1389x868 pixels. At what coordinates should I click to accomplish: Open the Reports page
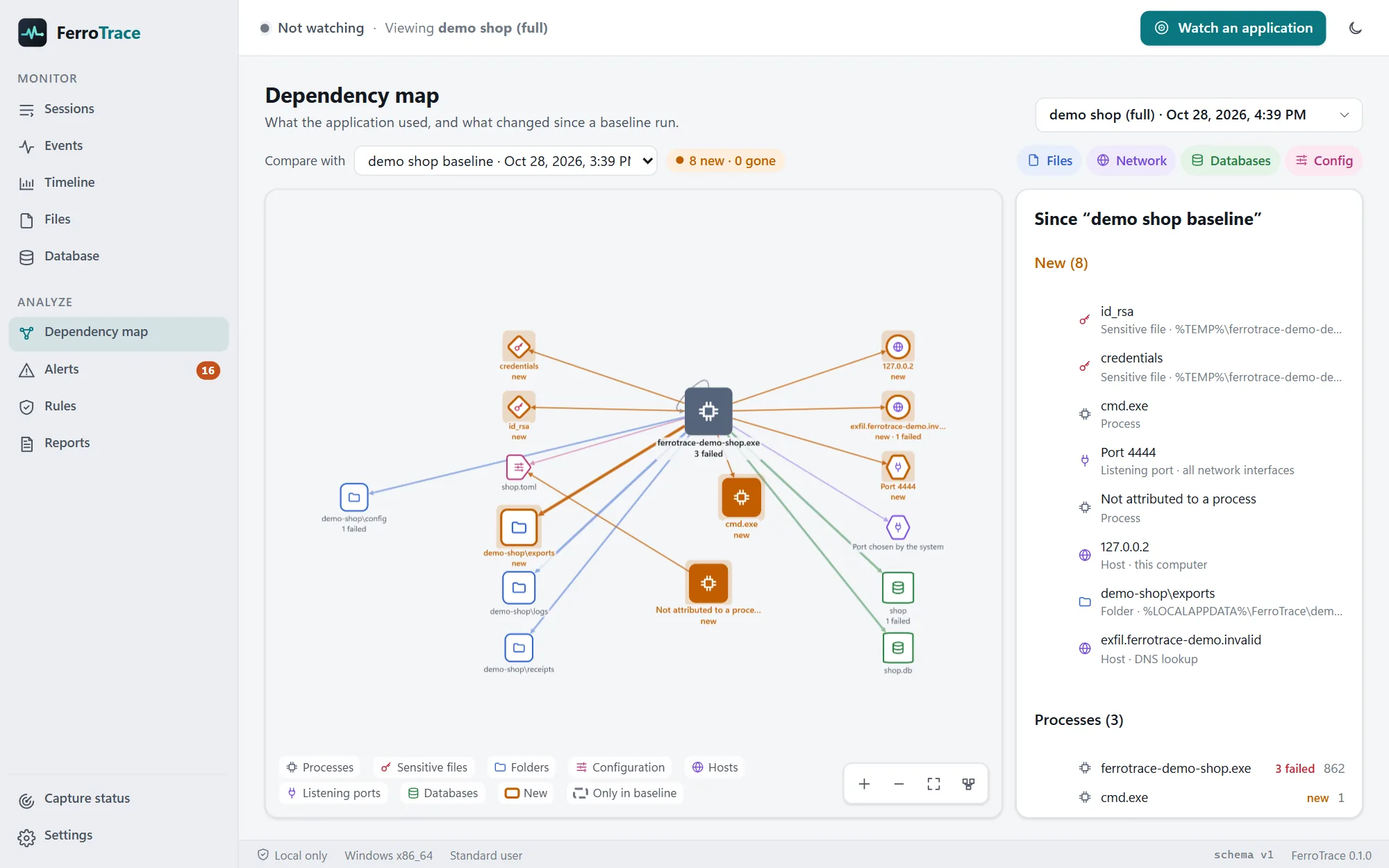tap(119, 443)
